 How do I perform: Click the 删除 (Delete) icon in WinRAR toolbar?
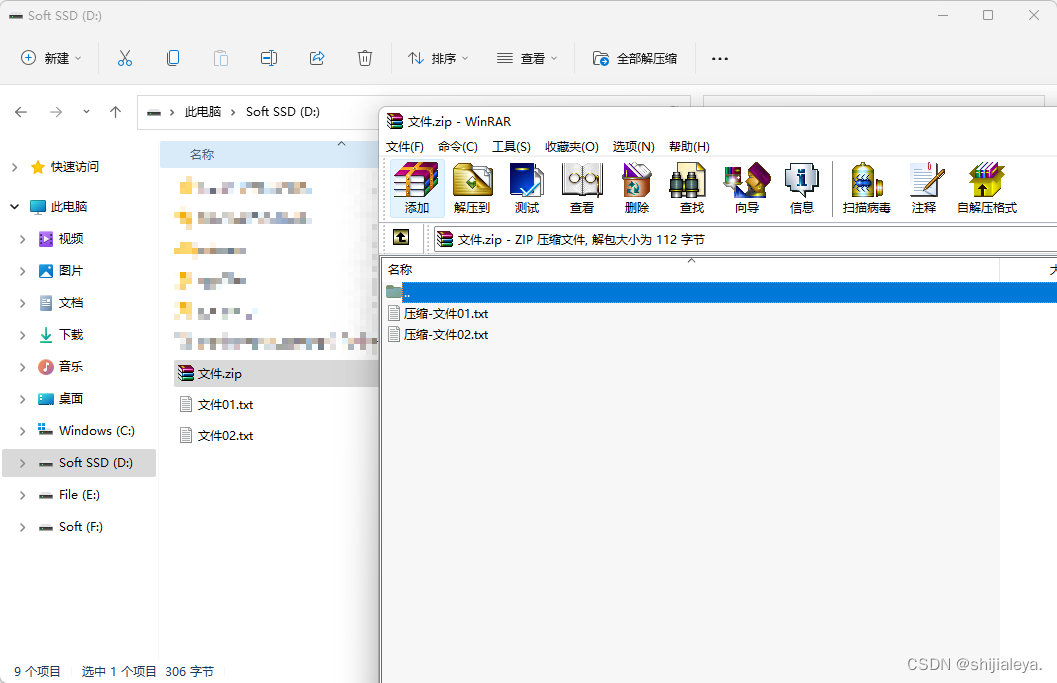click(x=637, y=188)
